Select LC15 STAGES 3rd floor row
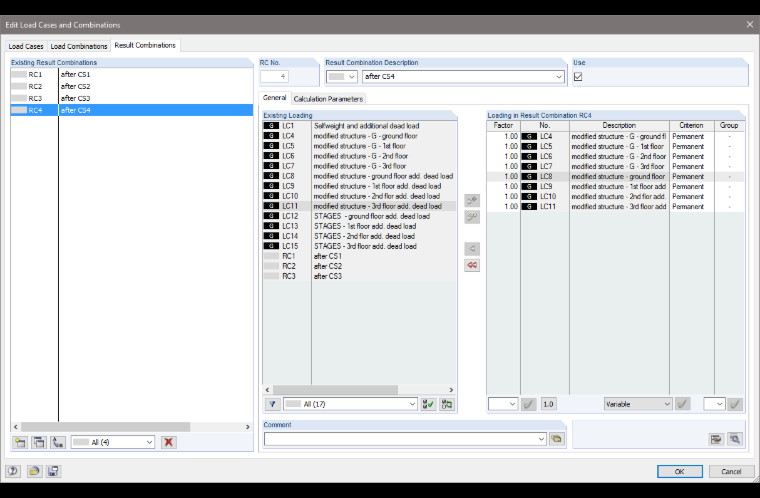The width and height of the screenshot is (760, 498). 359,246
